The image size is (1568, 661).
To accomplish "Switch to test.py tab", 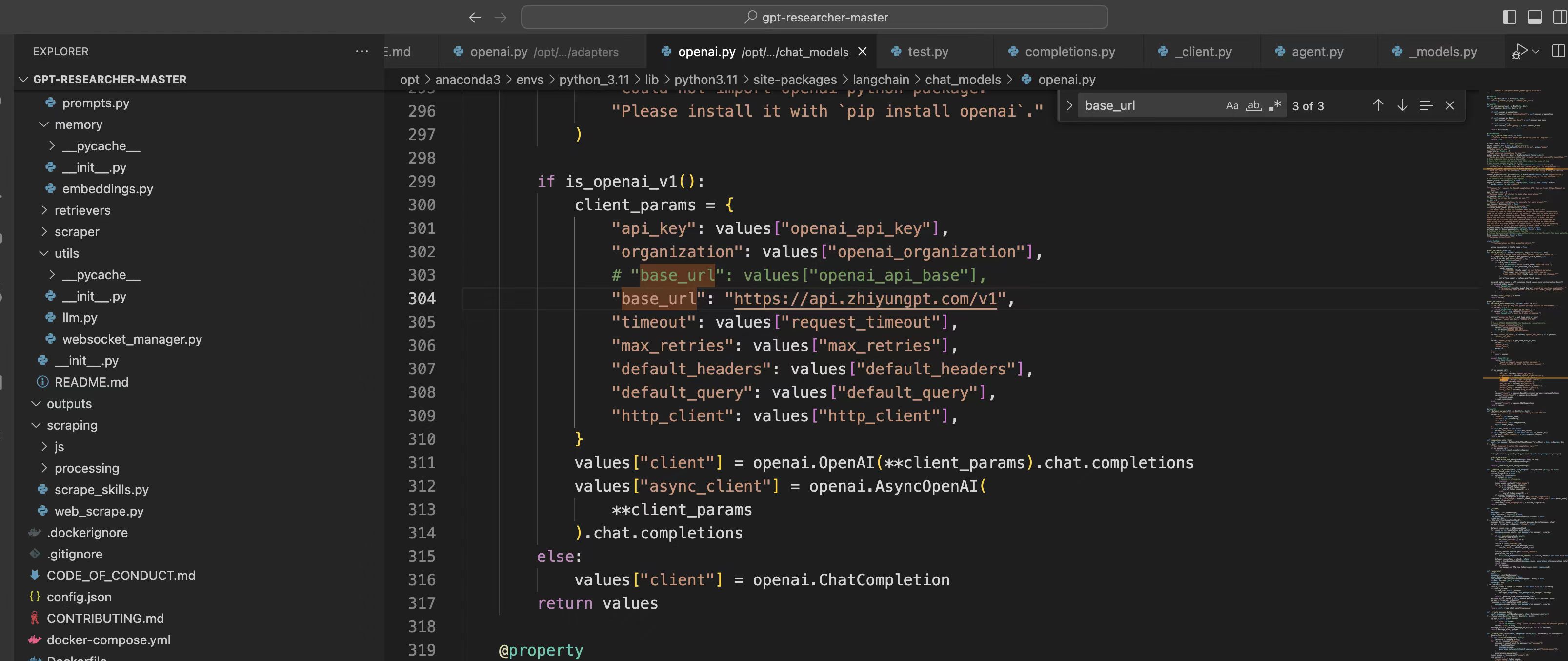I will point(927,52).
